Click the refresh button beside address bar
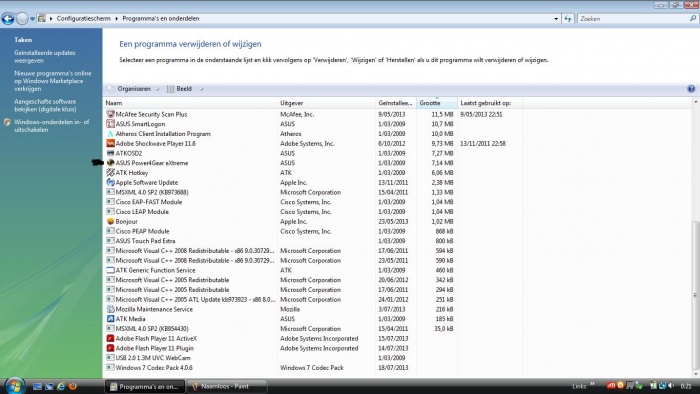 (x=568, y=19)
